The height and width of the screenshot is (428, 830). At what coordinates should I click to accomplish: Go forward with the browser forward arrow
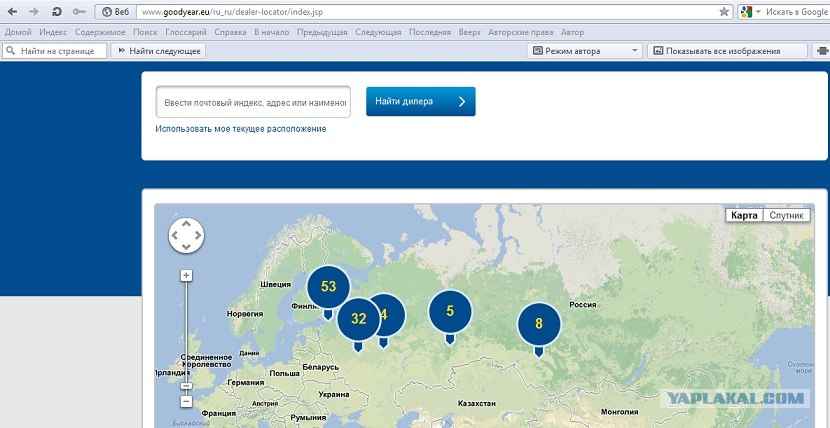pyautogui.click(x=34, y=12)
